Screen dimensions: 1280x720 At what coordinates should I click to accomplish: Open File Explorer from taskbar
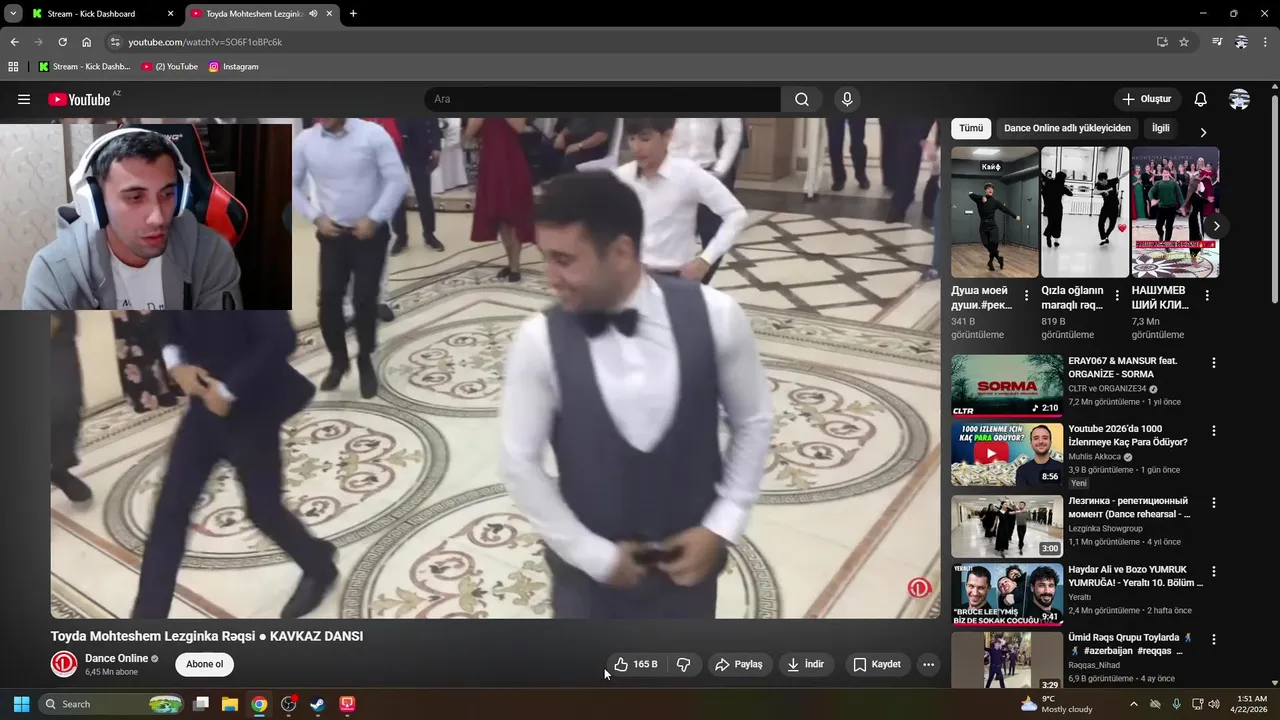coord(230,704)
